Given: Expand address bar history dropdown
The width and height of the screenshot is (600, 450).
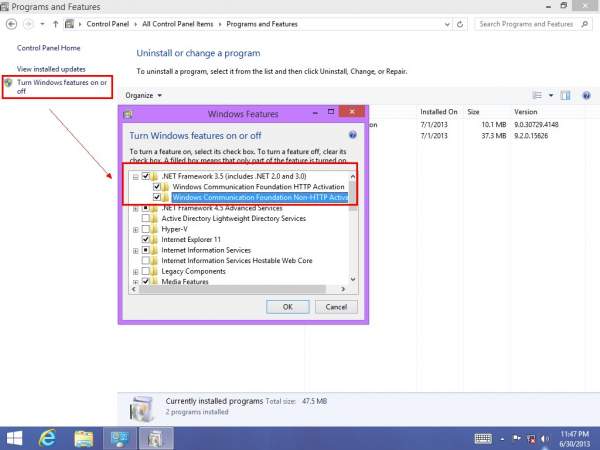Looking at the screenshot, I should tap(447, 24).
